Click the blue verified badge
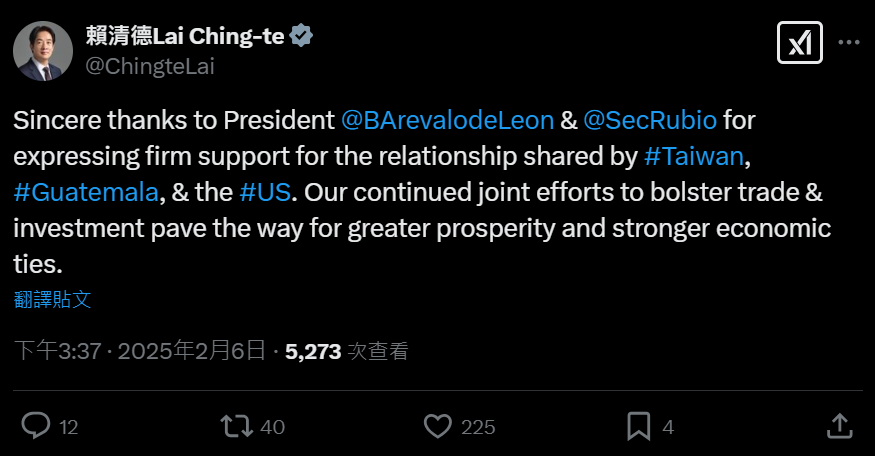Screen dimensions: 875x456 [x=302, y=37]
